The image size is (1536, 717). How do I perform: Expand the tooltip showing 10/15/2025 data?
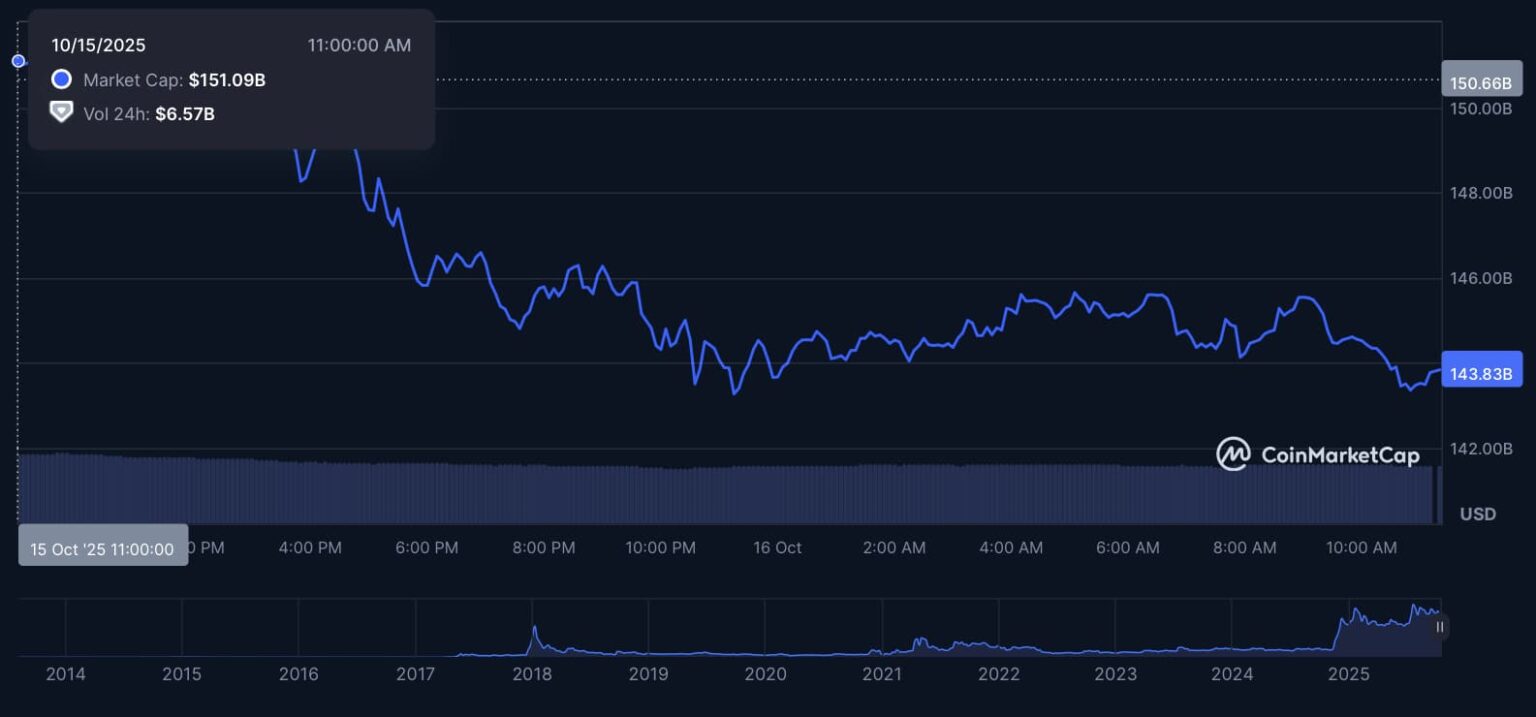point(230,80)
